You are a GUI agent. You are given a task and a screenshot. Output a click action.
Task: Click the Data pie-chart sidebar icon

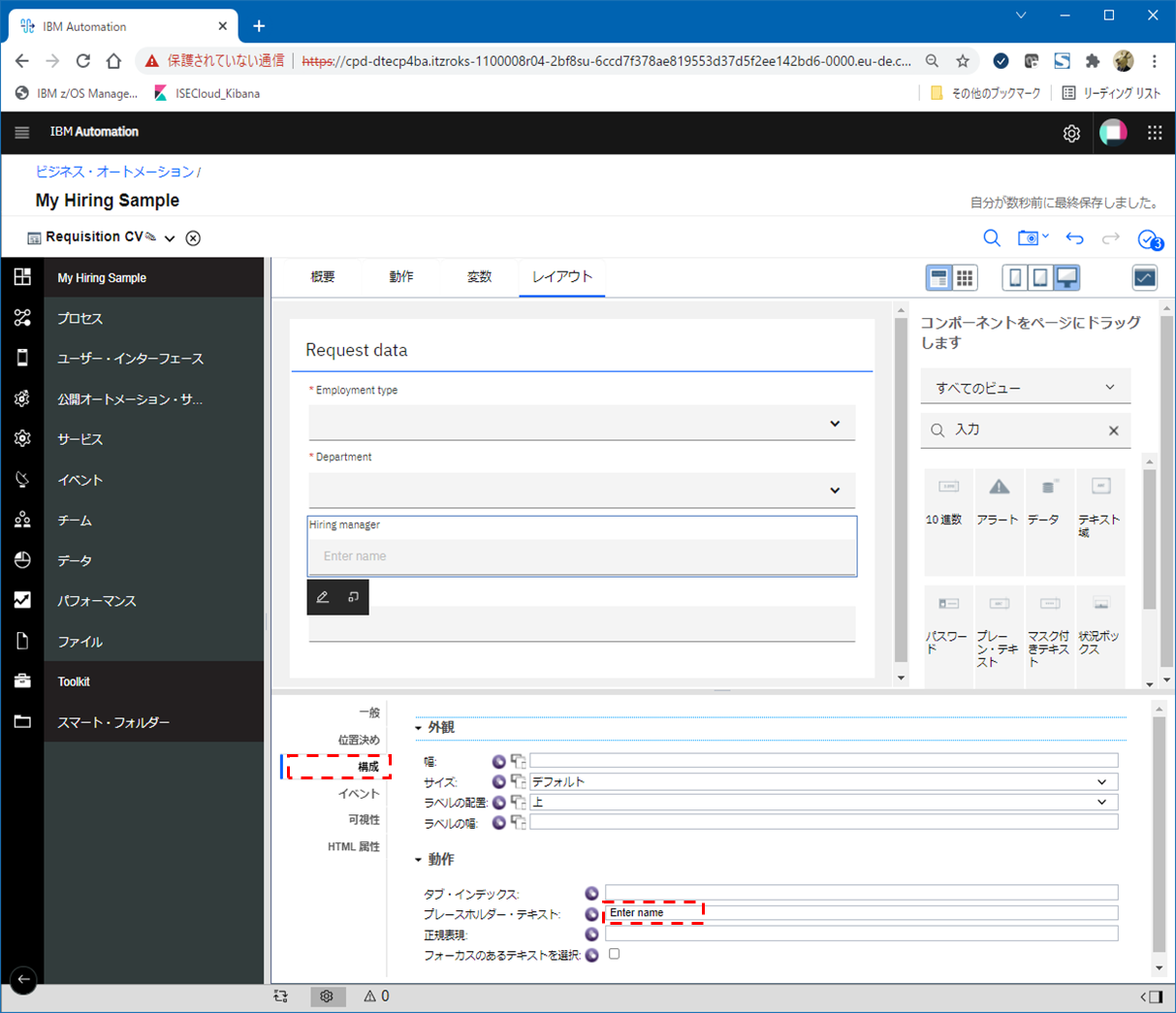(x=22, y=560)
